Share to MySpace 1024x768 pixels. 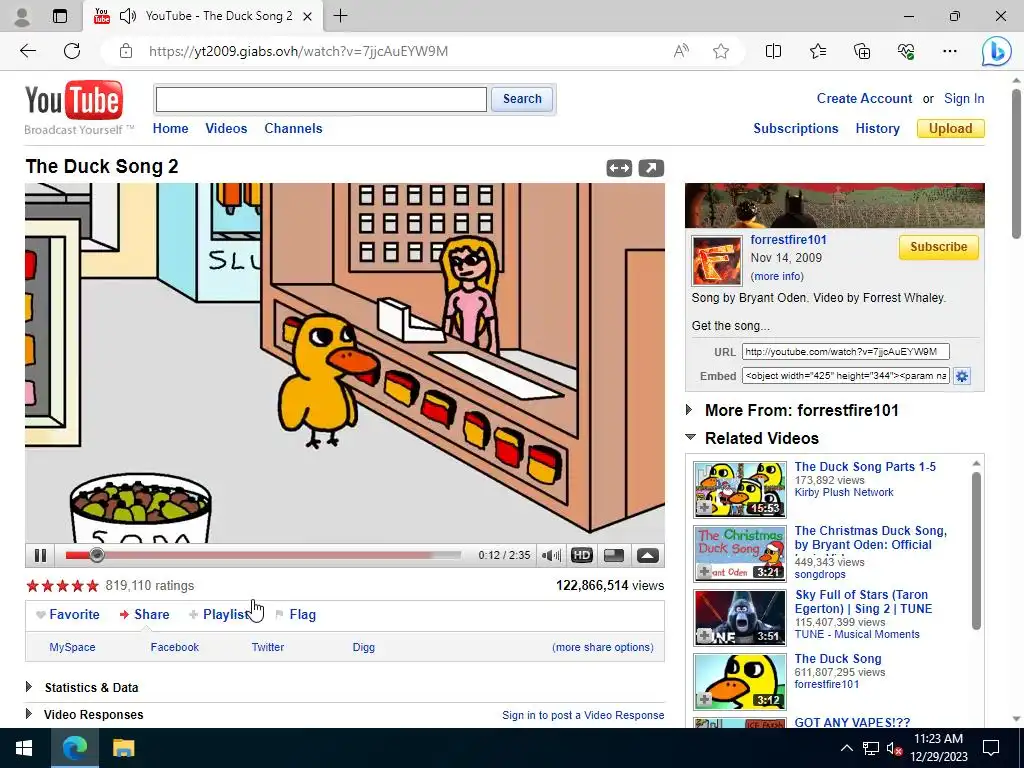(72, 647)
